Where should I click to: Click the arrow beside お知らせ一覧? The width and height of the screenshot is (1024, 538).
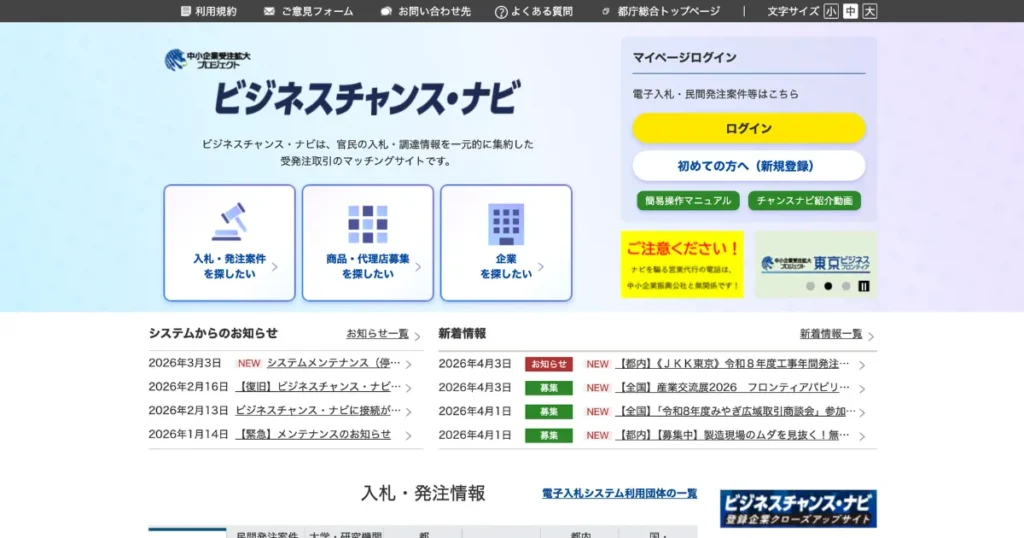(417, 336)
